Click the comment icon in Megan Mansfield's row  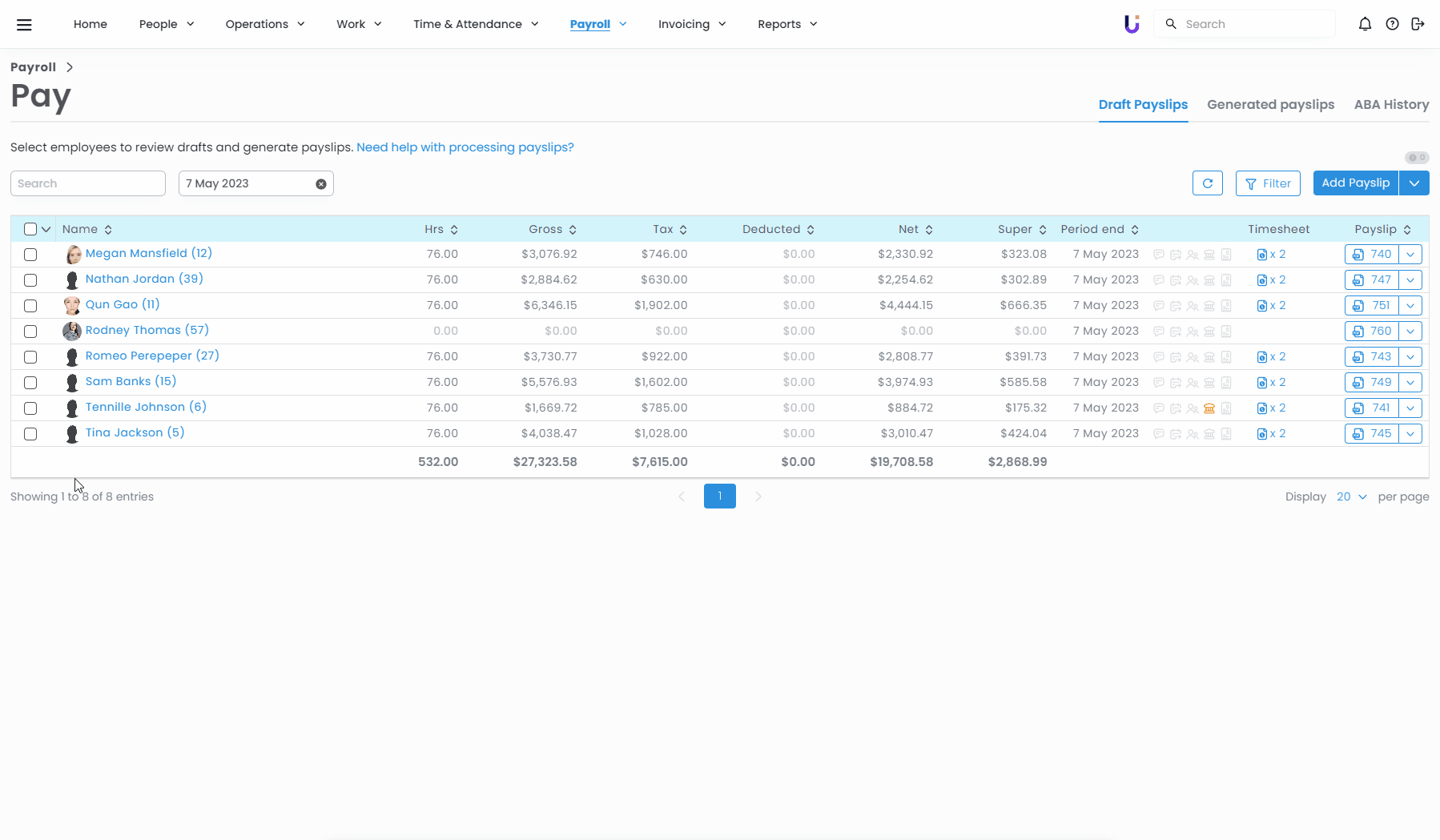tap(1158, 255)
